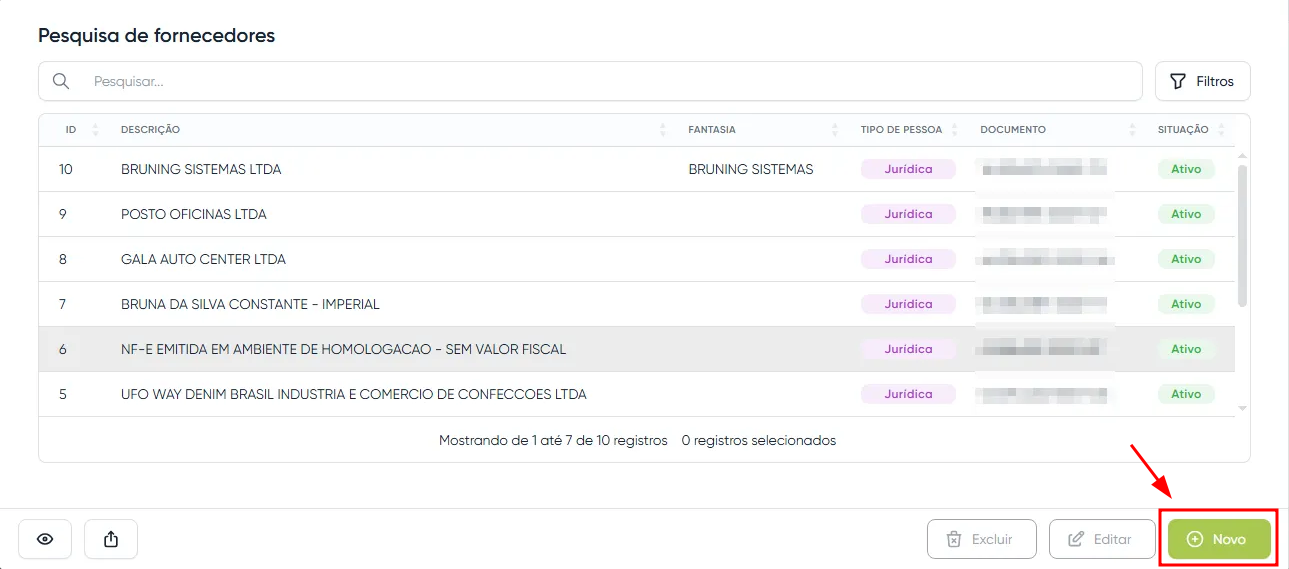Viewport: 1289px width, 569px height.
Task: Select the GALA AUTO CENTER LTDA row
Action: tap(203, 259)
